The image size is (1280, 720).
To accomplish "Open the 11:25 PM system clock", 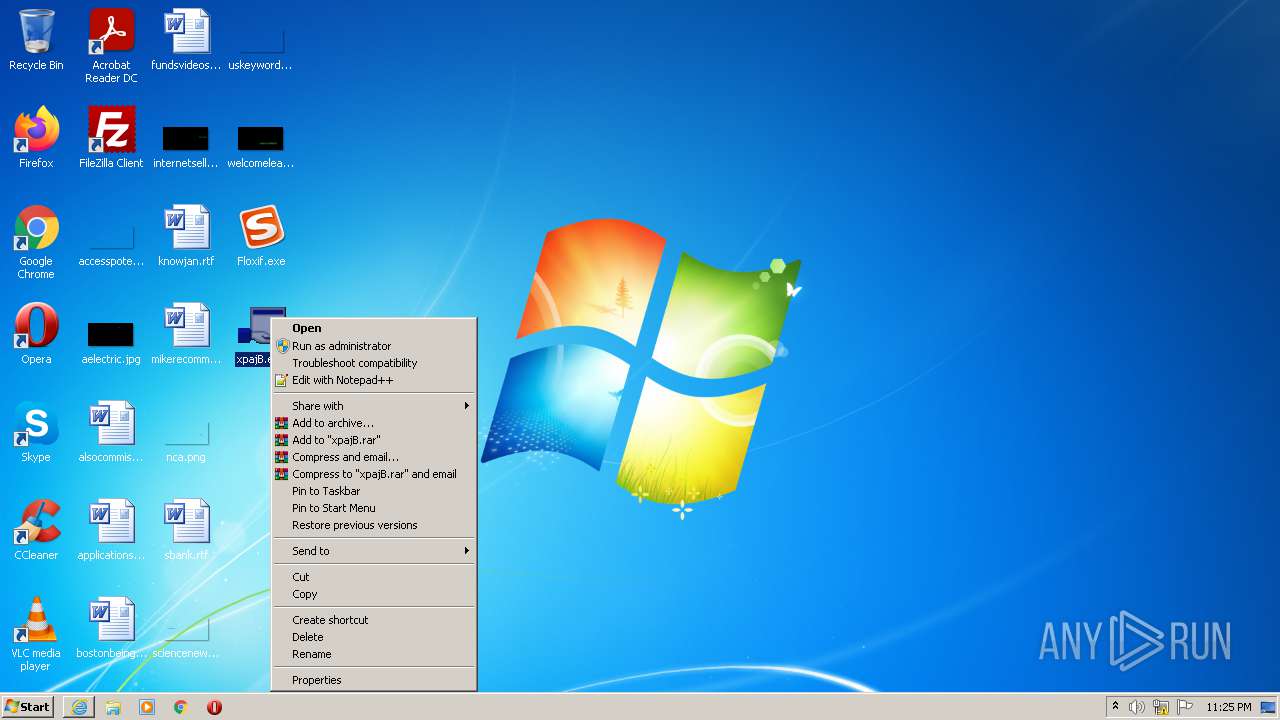I will tap(1228, 707).
